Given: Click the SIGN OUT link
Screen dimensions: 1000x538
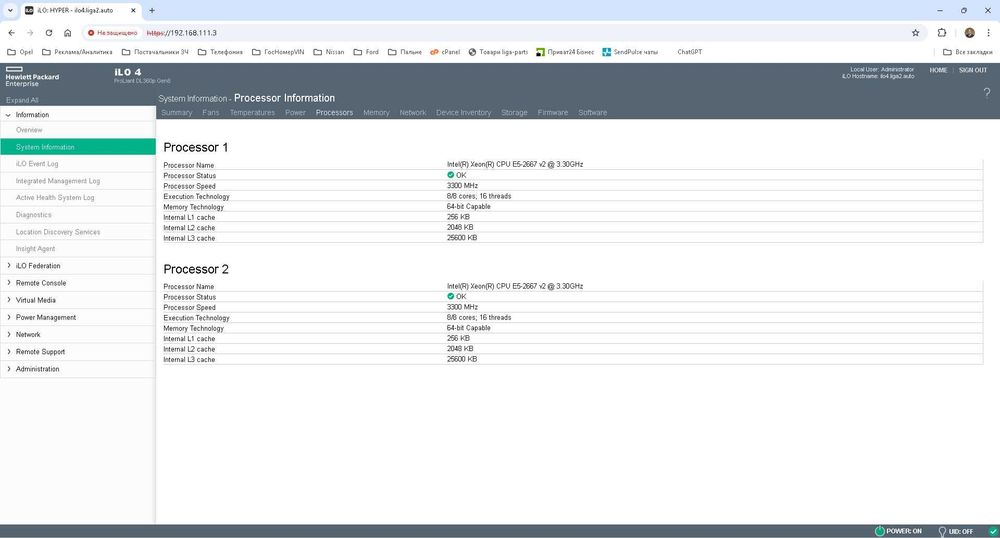Looking at the screenshot, I should pyautogui.click(x=973, y=70).
